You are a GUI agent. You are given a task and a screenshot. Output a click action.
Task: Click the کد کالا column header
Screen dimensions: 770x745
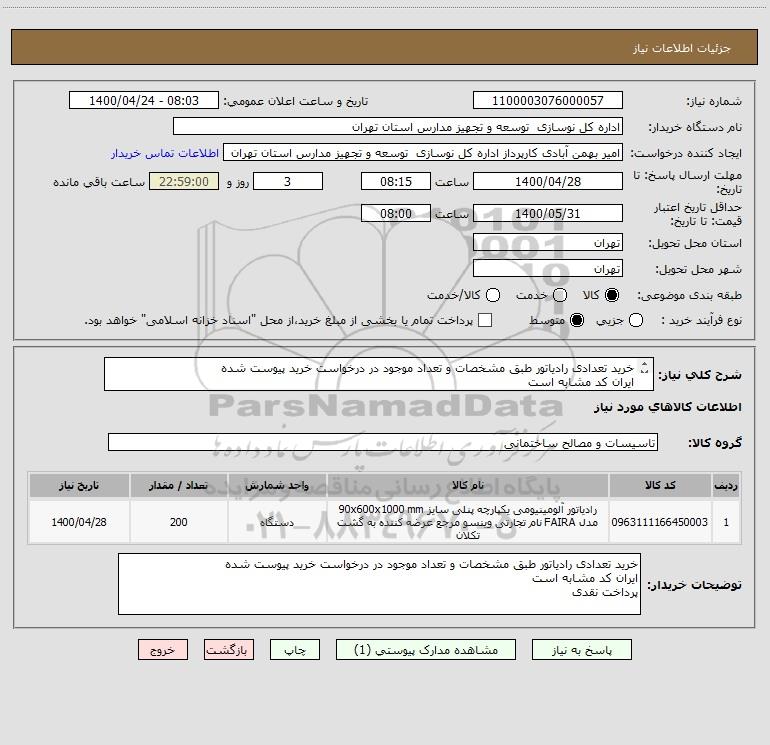[660, 486]
